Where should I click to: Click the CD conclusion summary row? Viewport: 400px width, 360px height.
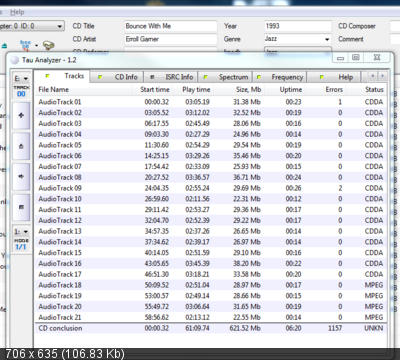click(x=211, y=328)
